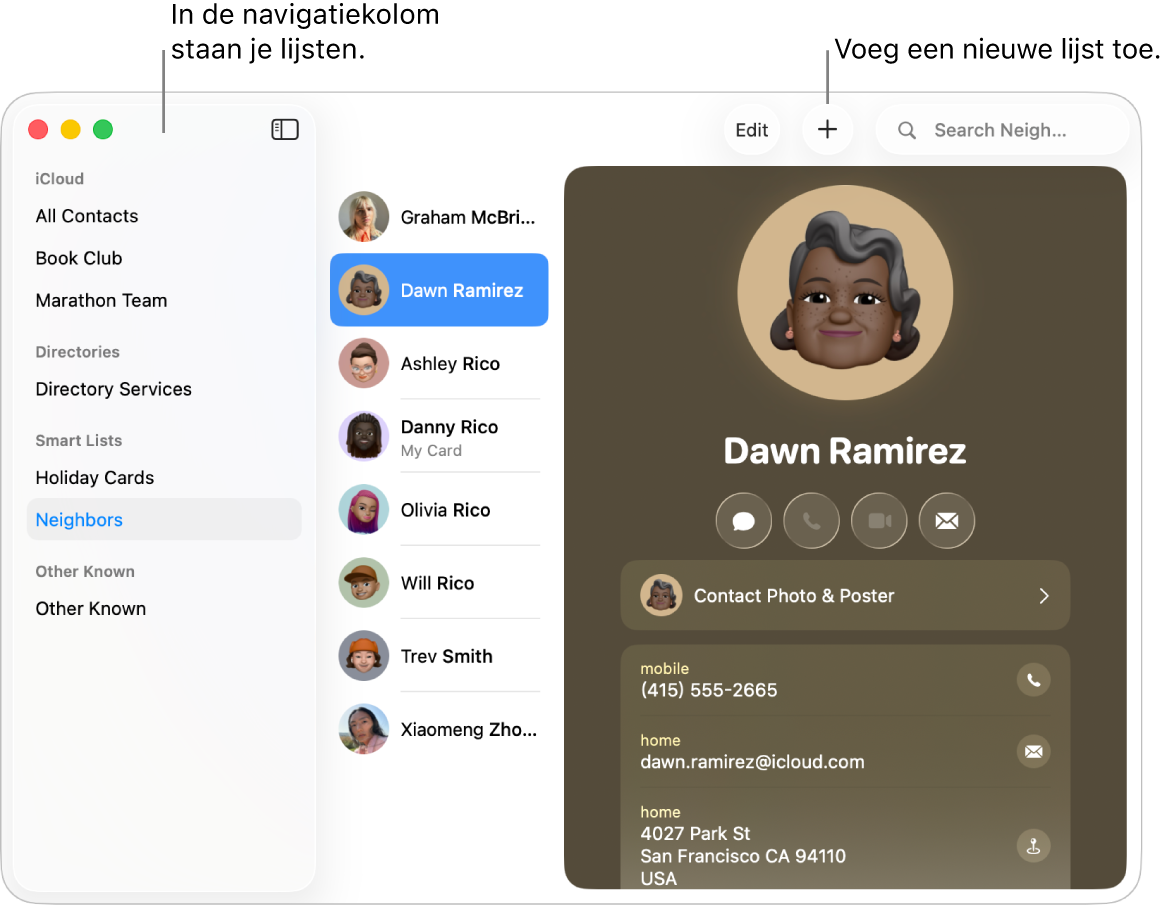The image size is (1170, 907).
Task: Click the home label above the email
Action: coord(660,740)
